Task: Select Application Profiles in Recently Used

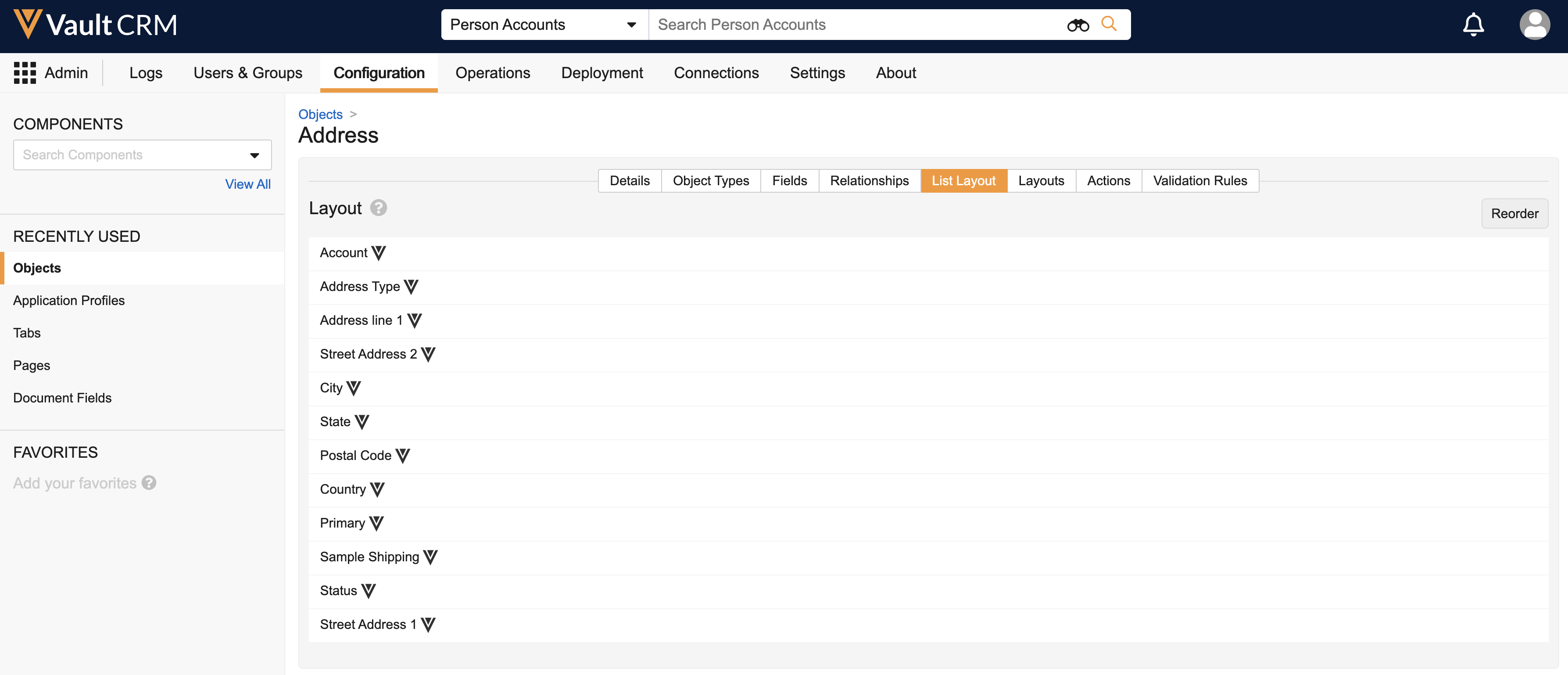Action: click(x=69, y=301)
